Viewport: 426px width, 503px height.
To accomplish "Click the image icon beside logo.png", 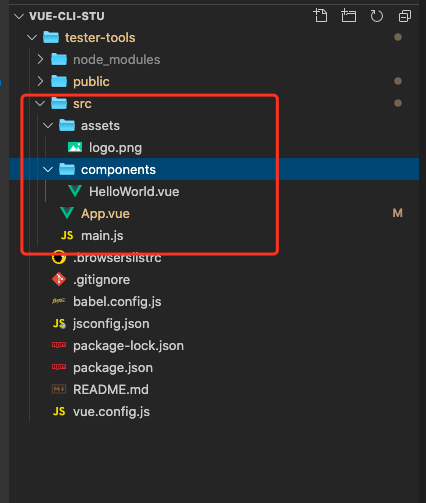I will pyautogui.click(x=75, y=147).
